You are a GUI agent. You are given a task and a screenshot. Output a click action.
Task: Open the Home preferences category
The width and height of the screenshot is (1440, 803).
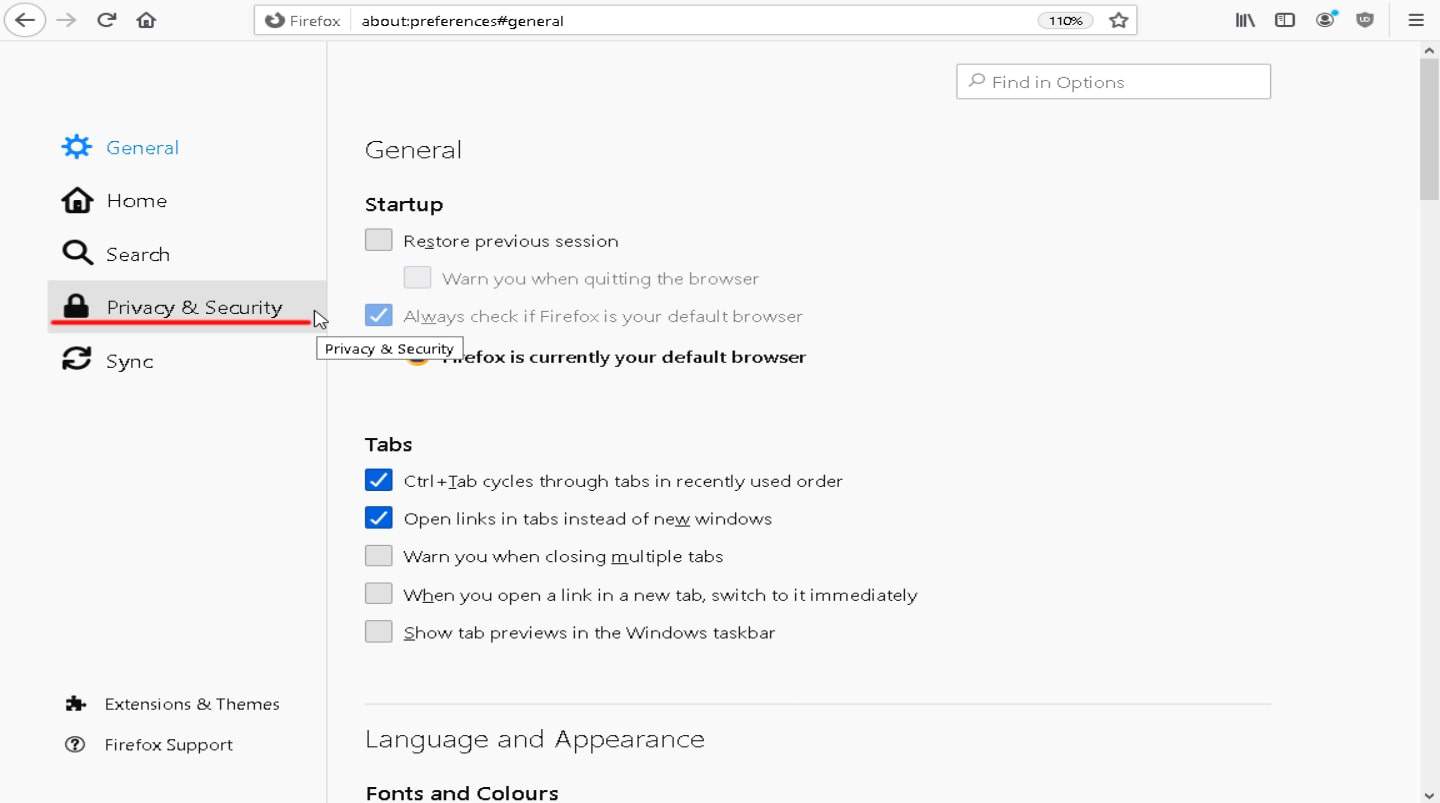tap(136, 201)
